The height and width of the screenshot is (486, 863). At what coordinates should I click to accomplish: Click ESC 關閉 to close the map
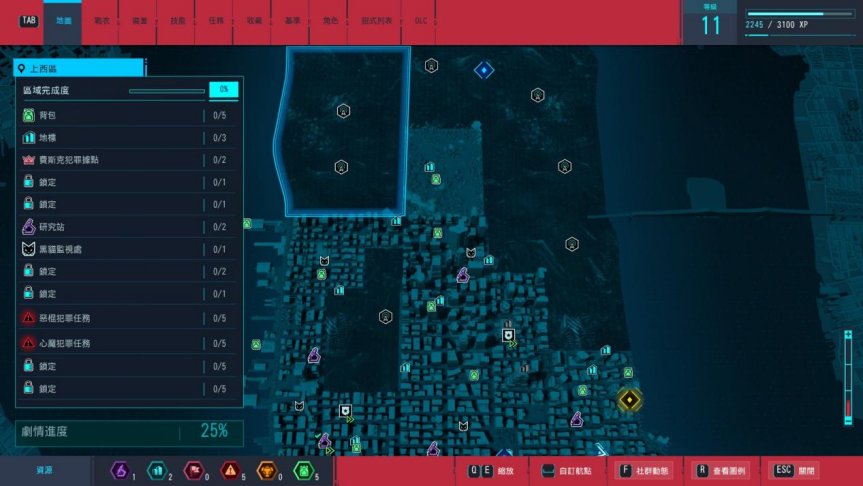[x=794, y=471]
